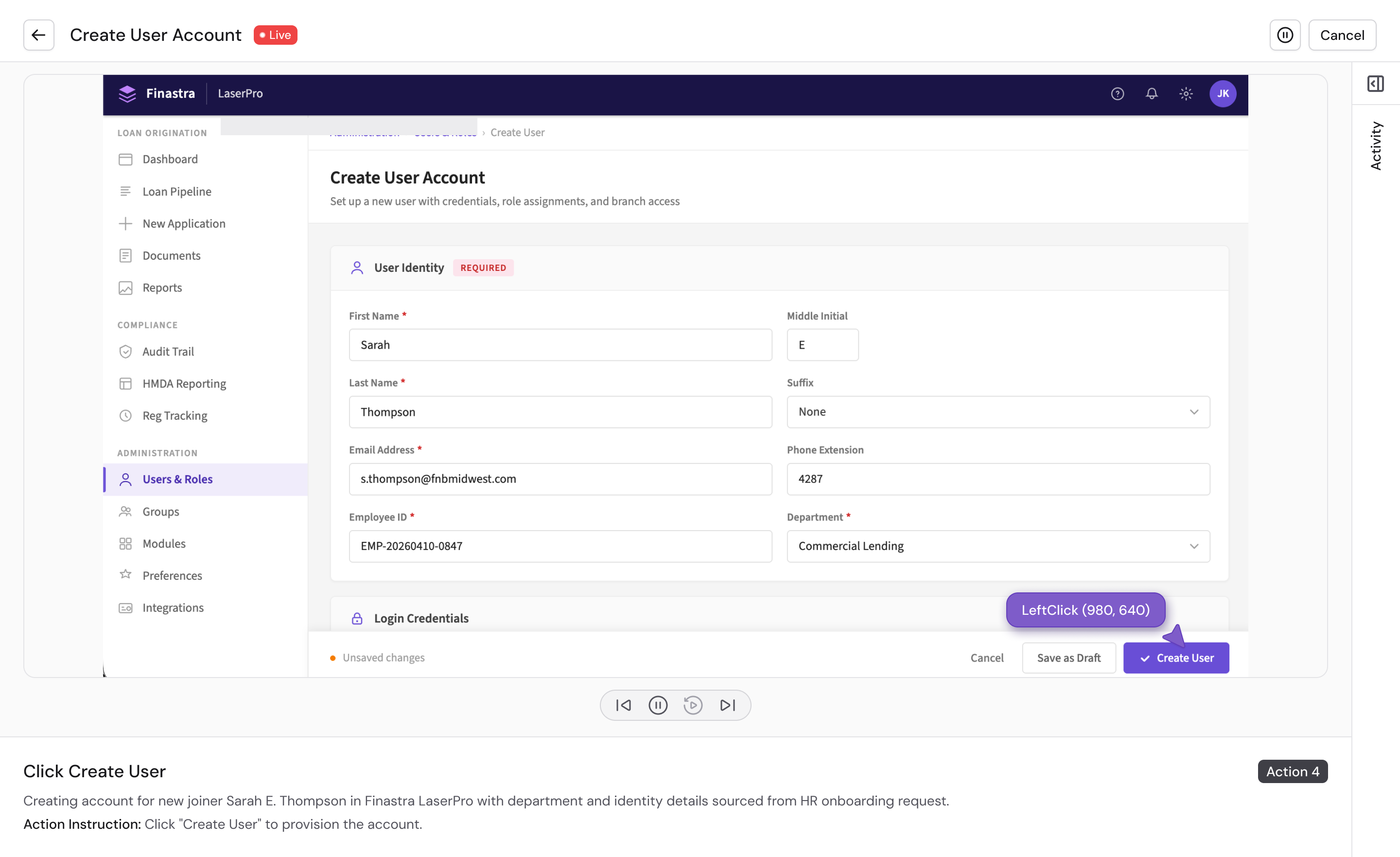Viewport: 1400px width, 857px height.
Task: Open the help question mark icon
Action: pos(1117,94)
